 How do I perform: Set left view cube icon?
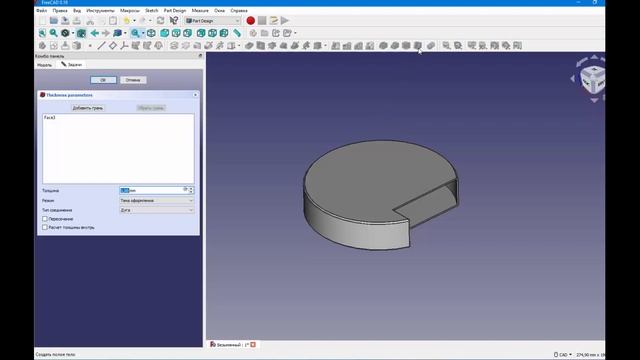224,33
